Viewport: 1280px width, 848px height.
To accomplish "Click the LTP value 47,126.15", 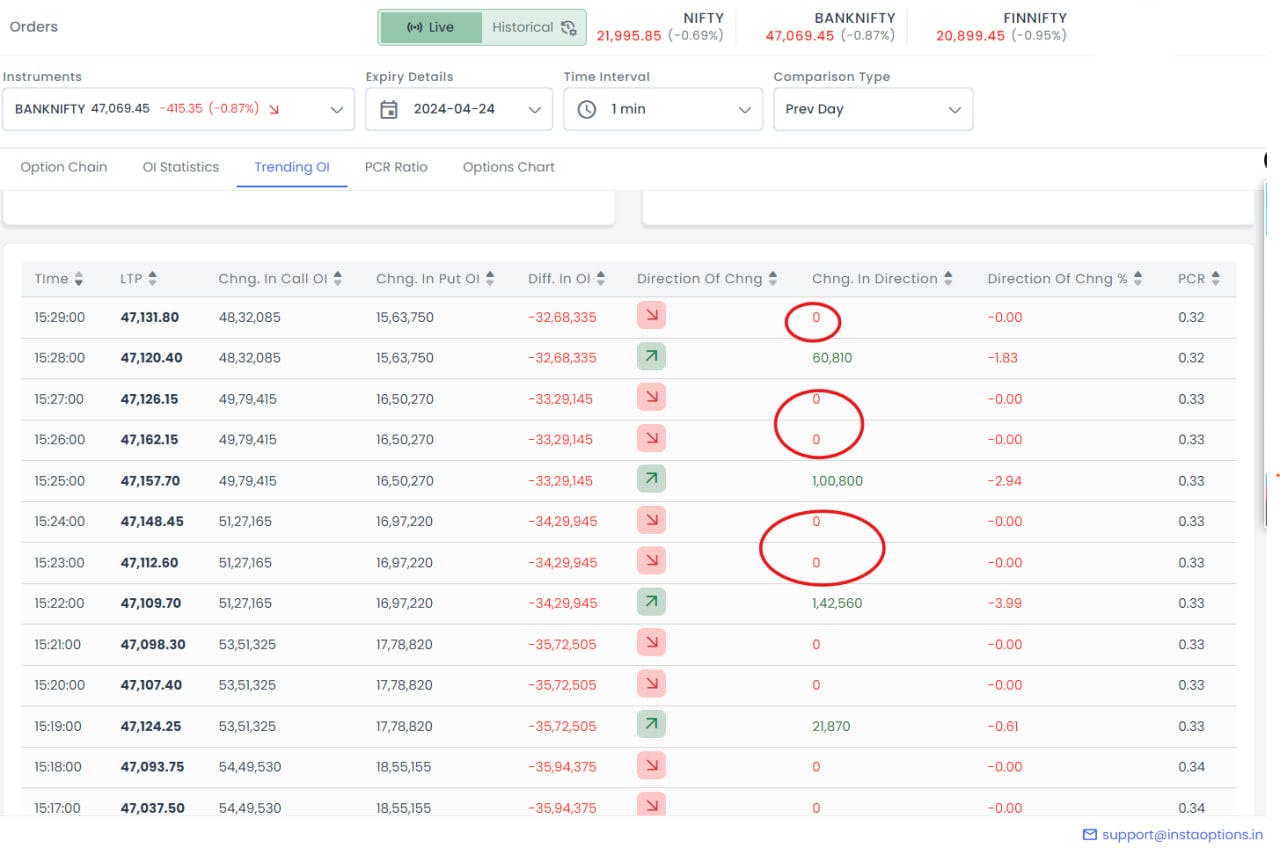I will click(x=150, y=399).
